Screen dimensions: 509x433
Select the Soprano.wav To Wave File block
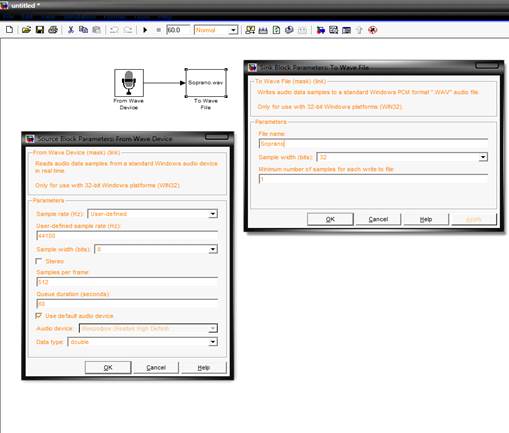point(206,83)
